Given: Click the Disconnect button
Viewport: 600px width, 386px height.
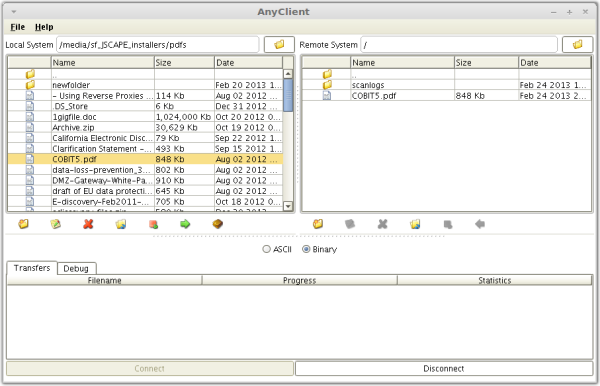Looking at the screenshot, I should point(444,368).
